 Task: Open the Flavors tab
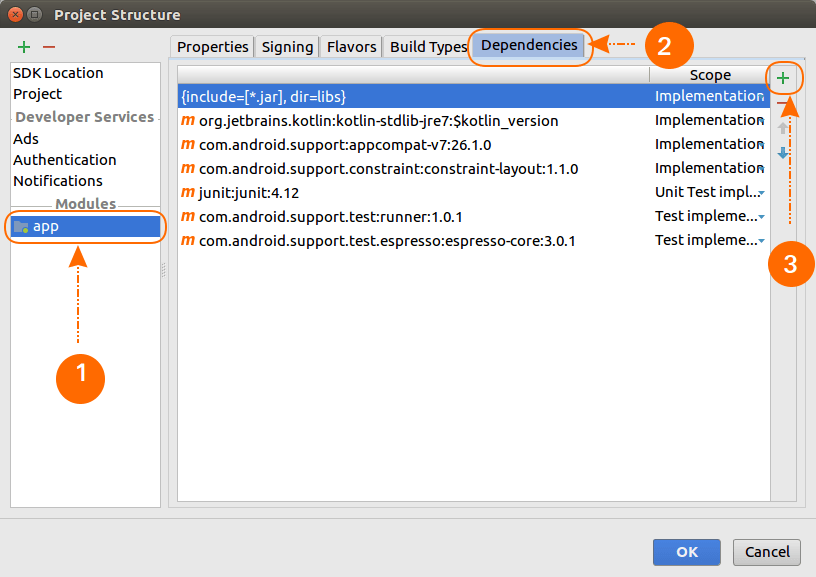pos(351,46)
